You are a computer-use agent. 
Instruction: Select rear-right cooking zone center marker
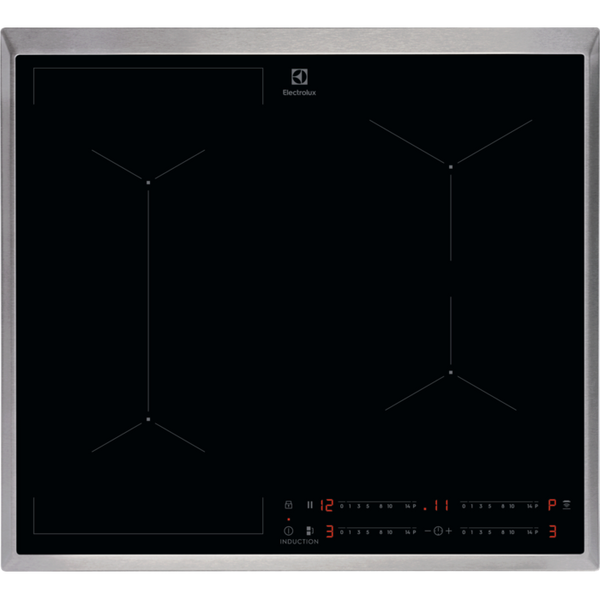tap(451, 167)
